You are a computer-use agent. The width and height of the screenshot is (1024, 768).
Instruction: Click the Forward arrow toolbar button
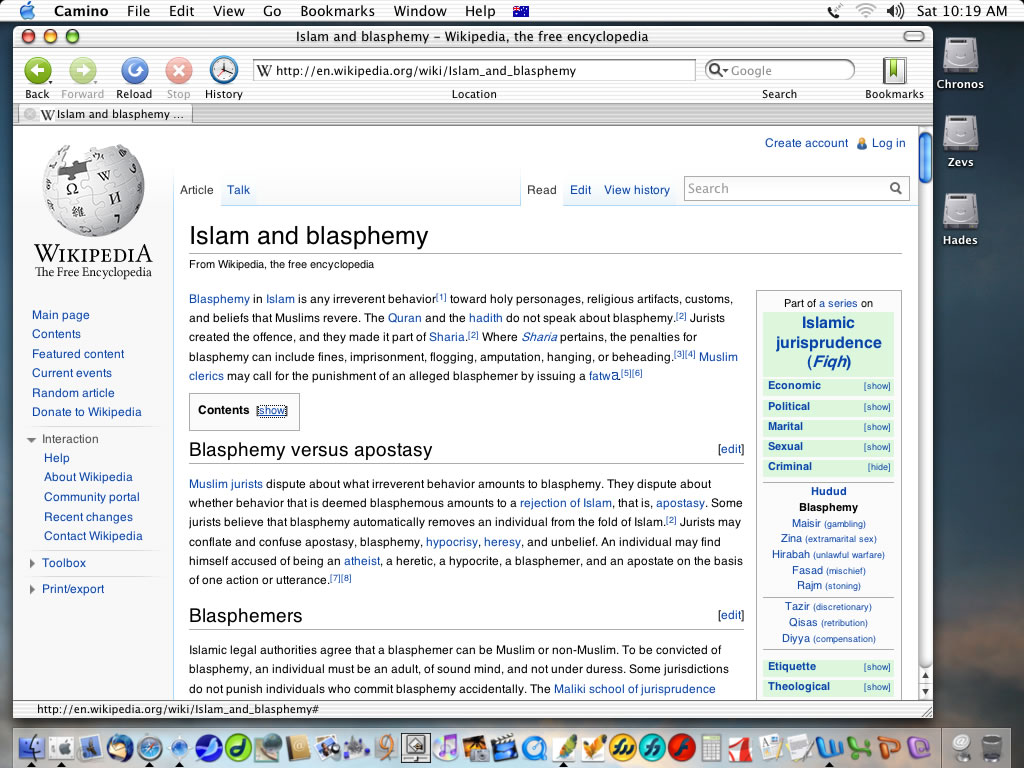coord(82,71)
